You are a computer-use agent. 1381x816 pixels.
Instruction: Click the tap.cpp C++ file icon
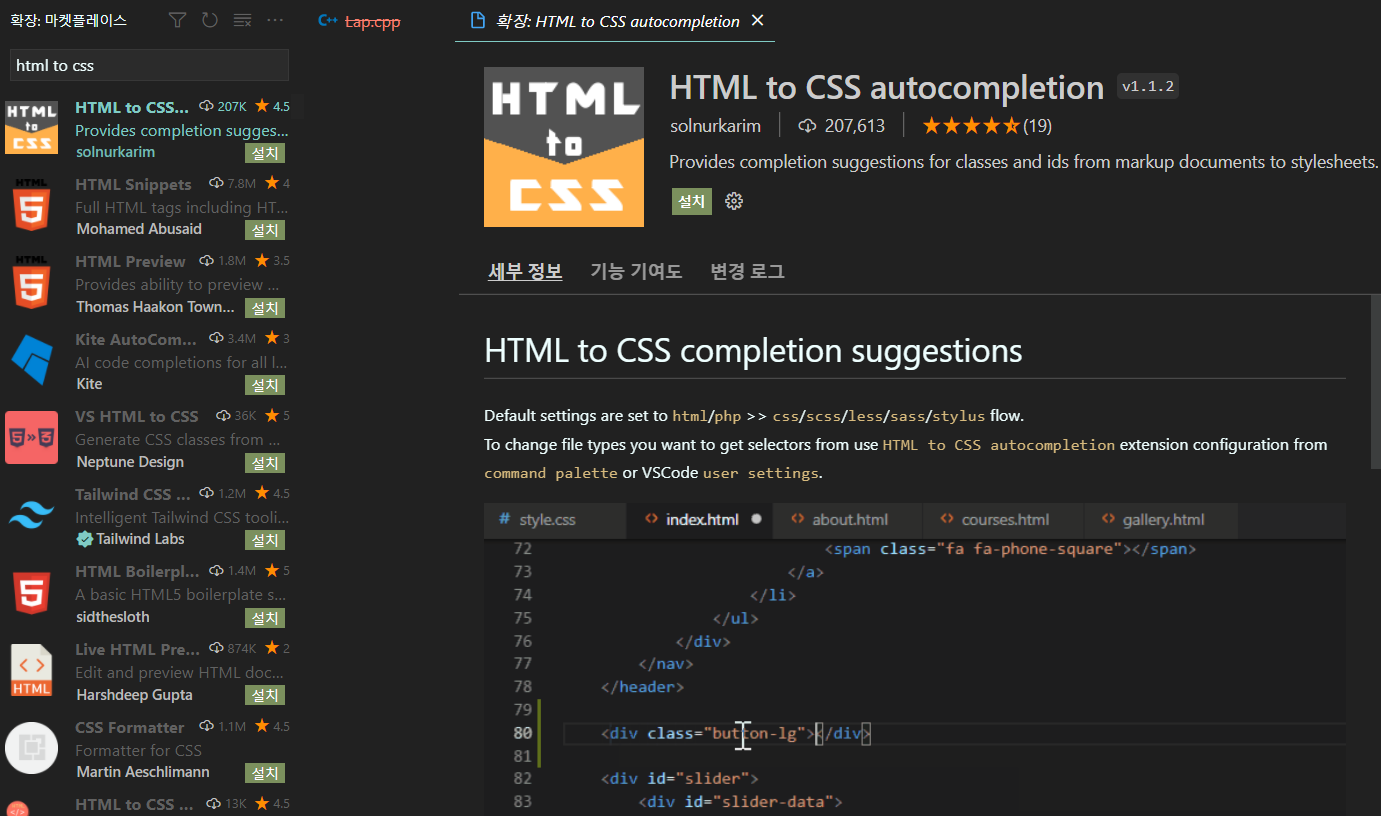[x=328, y=21]
